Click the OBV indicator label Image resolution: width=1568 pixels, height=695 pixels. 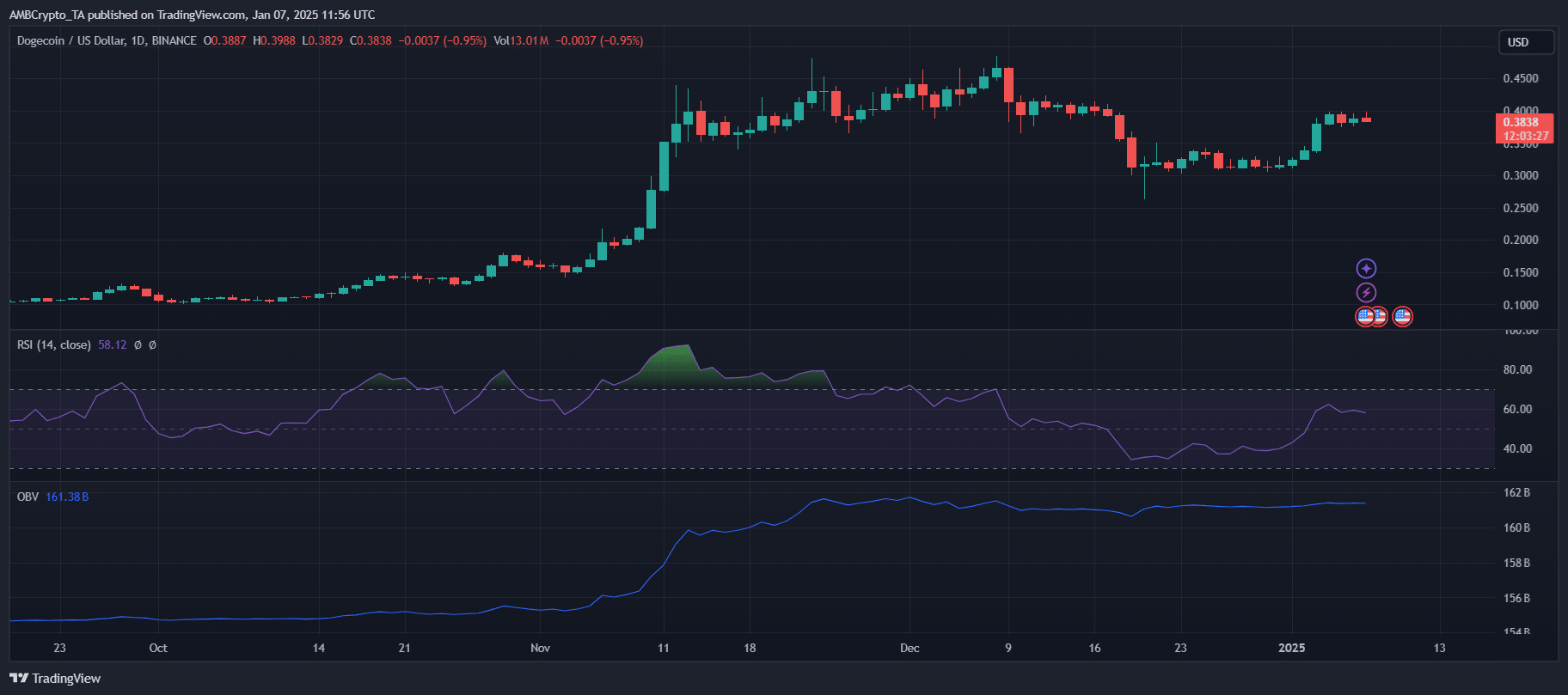point(28,497)
